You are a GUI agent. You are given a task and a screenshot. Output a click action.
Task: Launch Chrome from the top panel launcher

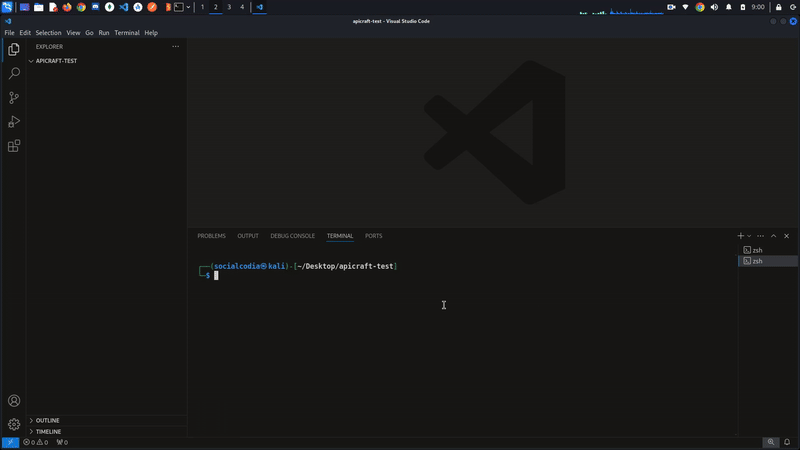81,7
